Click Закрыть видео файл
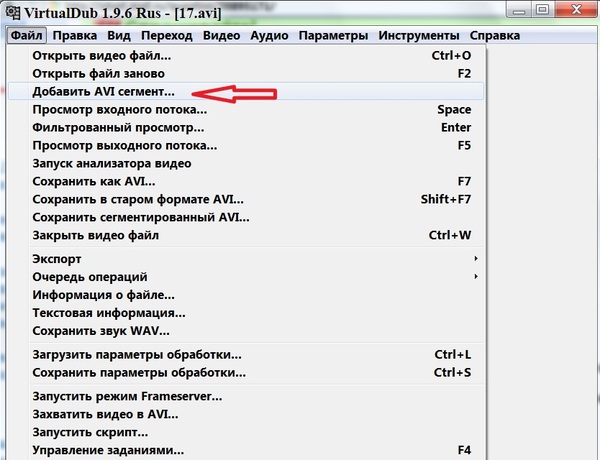600x460 pixels. pos(96,236)
